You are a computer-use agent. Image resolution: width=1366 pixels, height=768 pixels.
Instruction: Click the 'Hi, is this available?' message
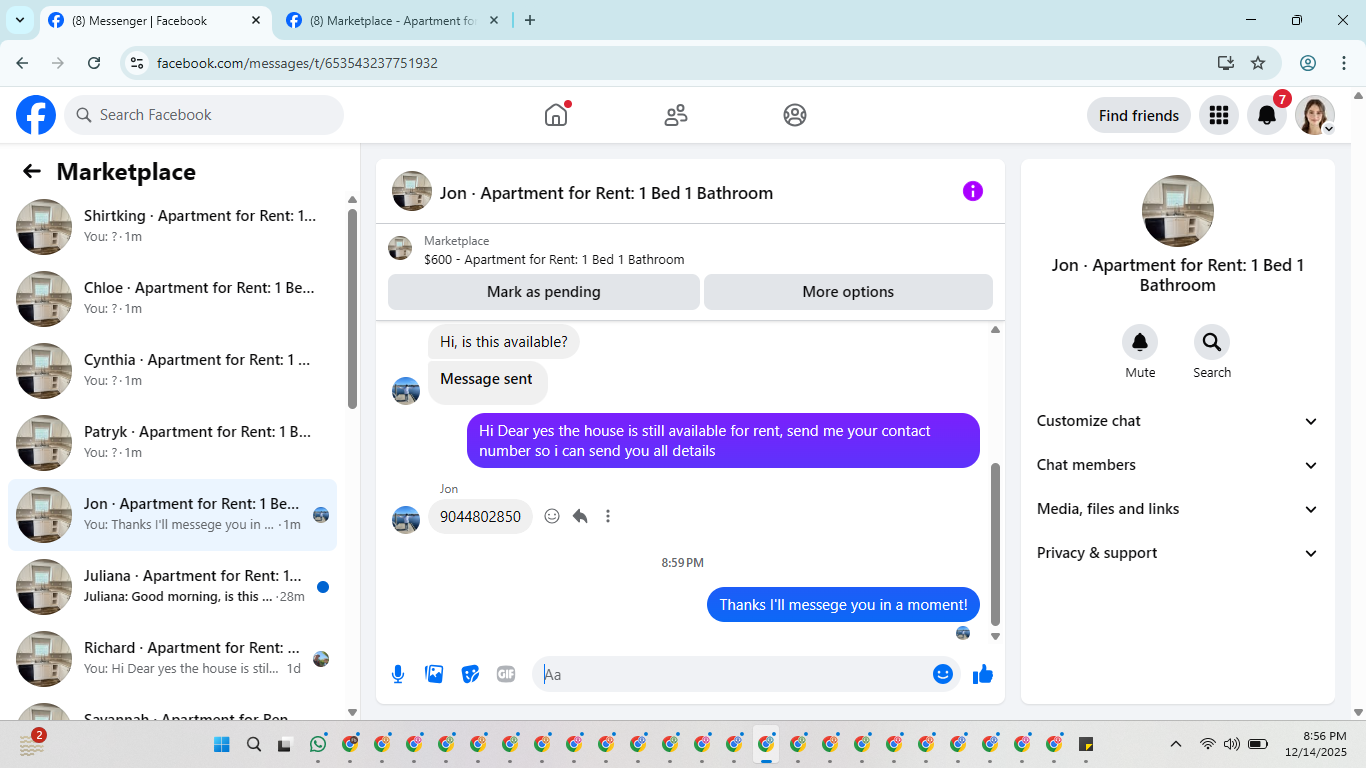point(504,342)
